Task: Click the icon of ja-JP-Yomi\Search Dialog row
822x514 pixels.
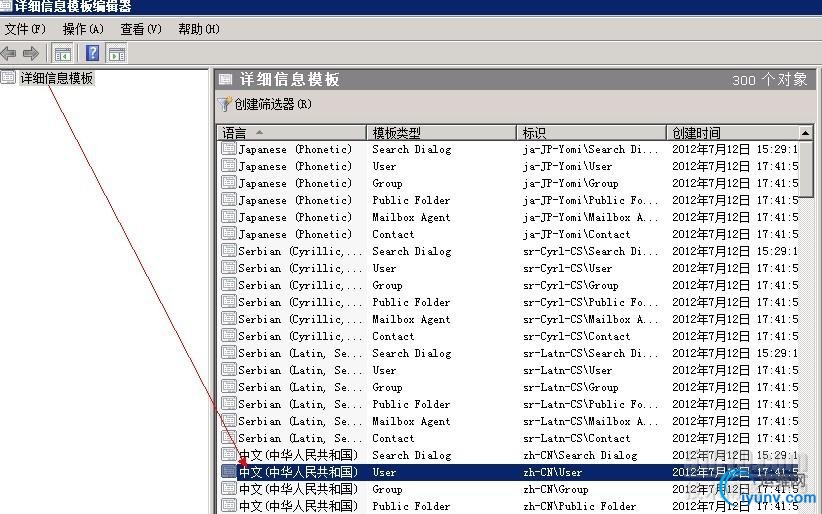Action: coord(229,149)
